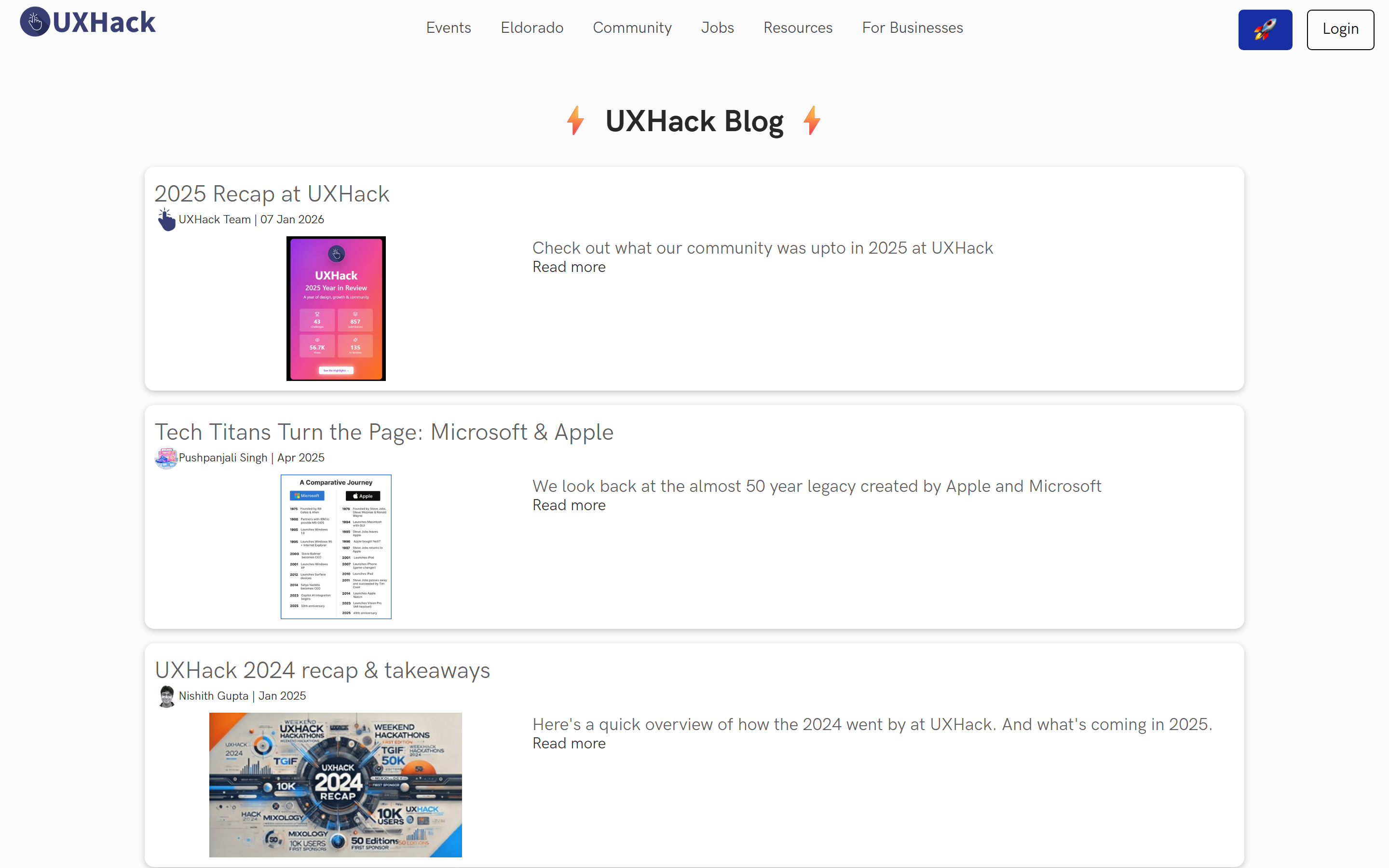Click the 'UXHack Blog' page heading
1389x868 pixels.
[694, 121]
